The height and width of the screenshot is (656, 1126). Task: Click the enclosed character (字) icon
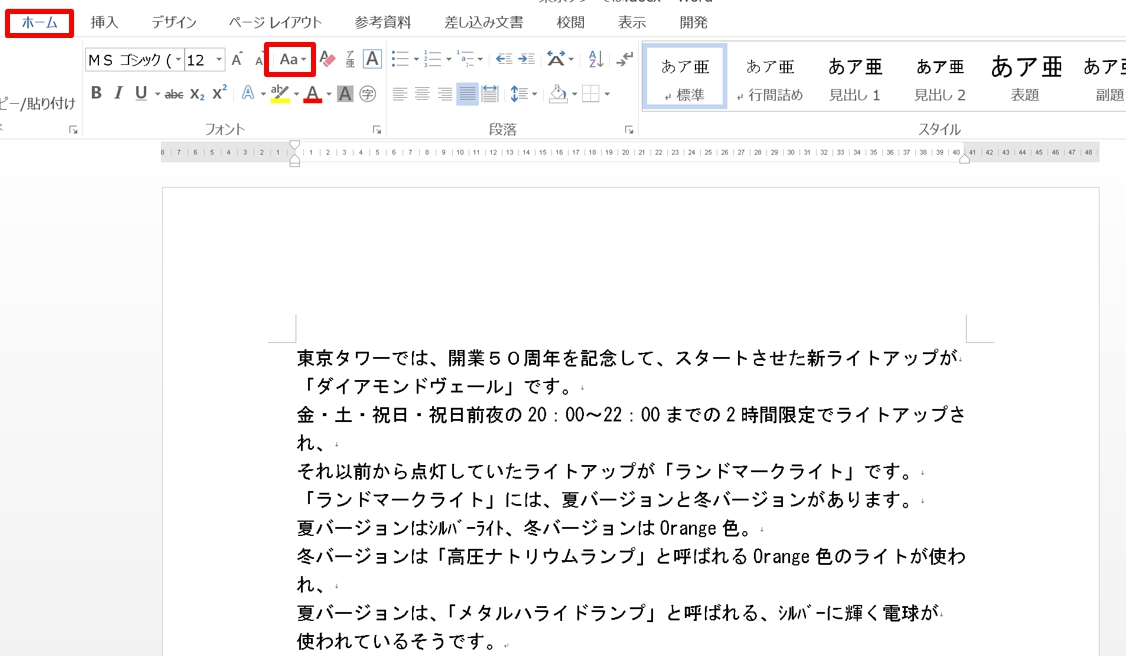368,94
